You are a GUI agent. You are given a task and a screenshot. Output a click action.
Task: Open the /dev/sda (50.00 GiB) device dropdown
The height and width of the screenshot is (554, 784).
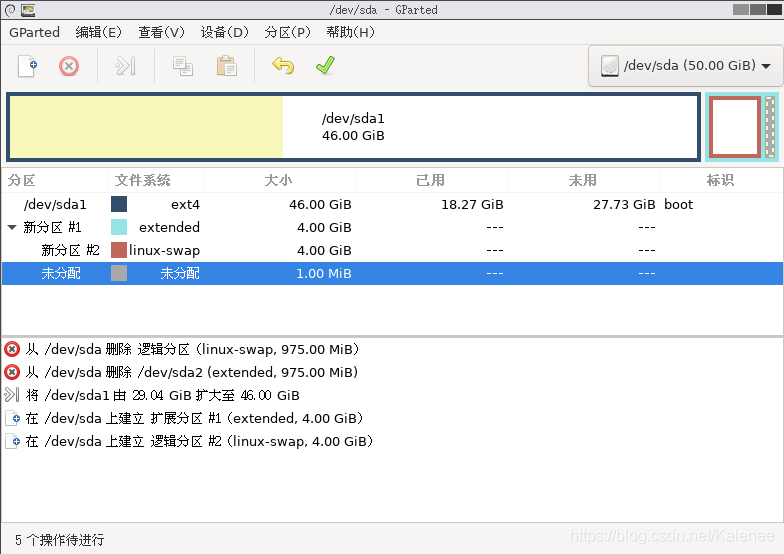pos(686,66)
